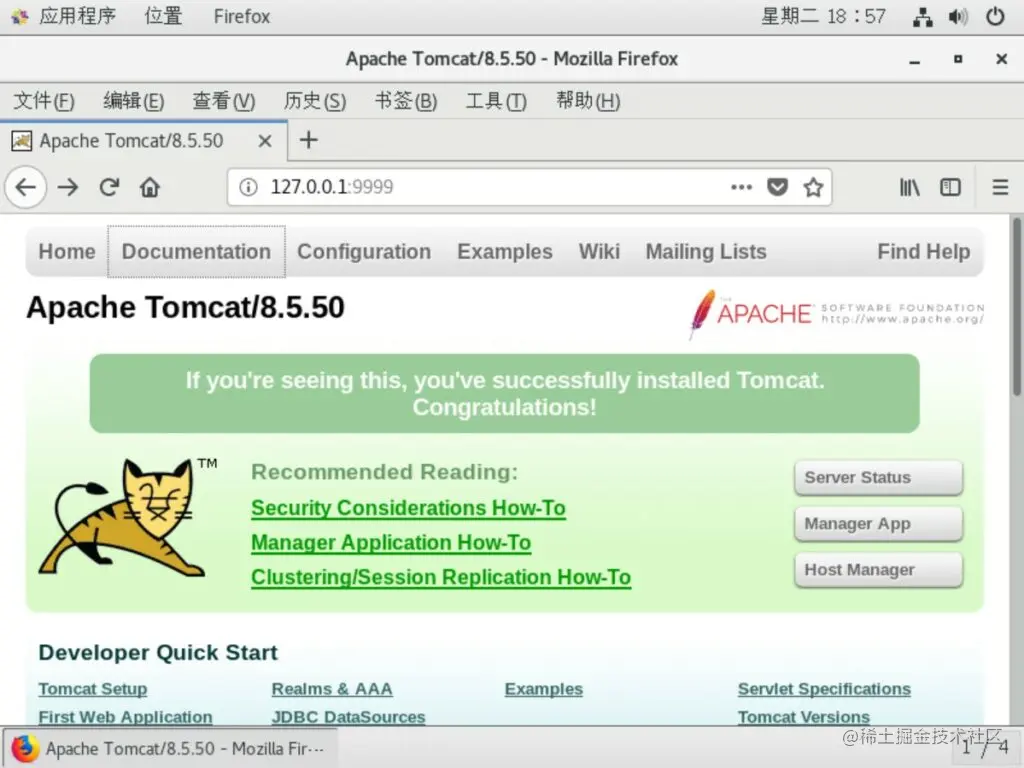Image resolution: width=1024 pixels, height=768 pixels.
Task: Reload the current page
Action: (109, 187)
